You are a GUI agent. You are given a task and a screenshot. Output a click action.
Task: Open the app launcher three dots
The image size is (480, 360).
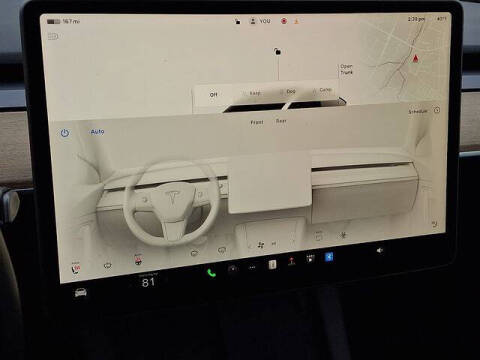(x=252, y=267)
